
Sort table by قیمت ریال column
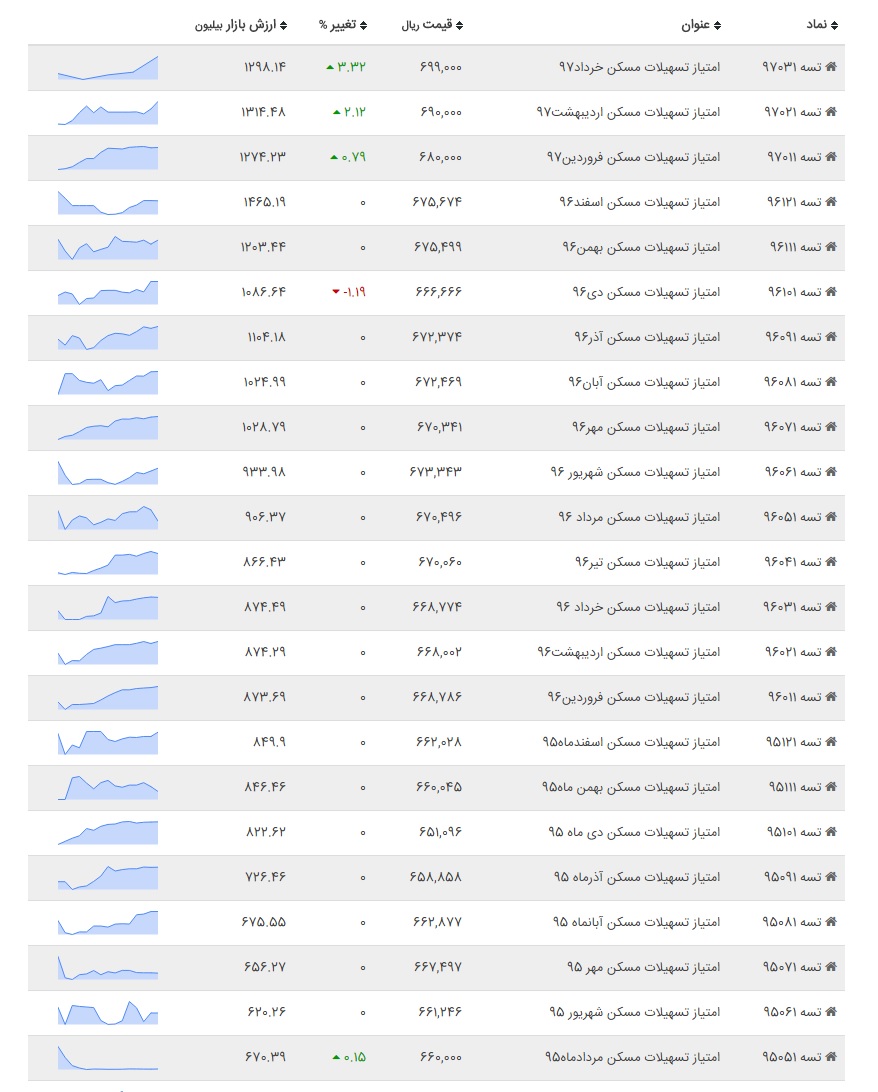point(432,25)
